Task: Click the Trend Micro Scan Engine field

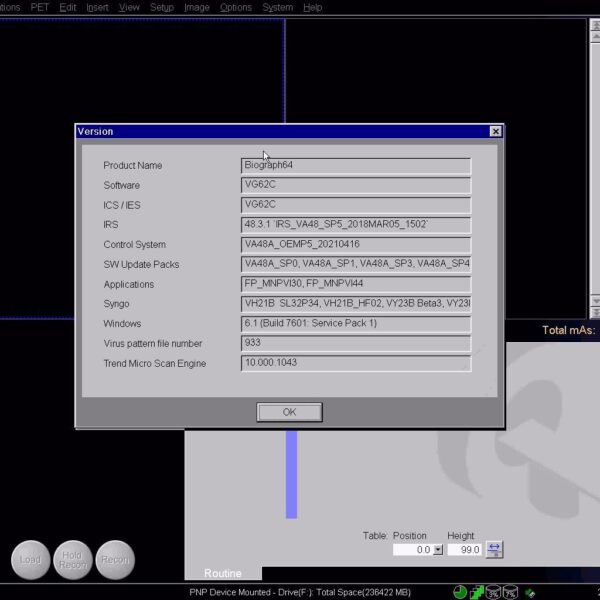Action: click(x=356, y=363)
